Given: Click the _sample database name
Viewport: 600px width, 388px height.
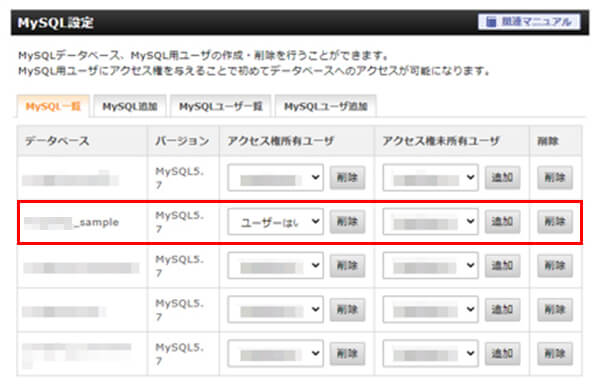Looking at the screenshot, I should point(72,222).
